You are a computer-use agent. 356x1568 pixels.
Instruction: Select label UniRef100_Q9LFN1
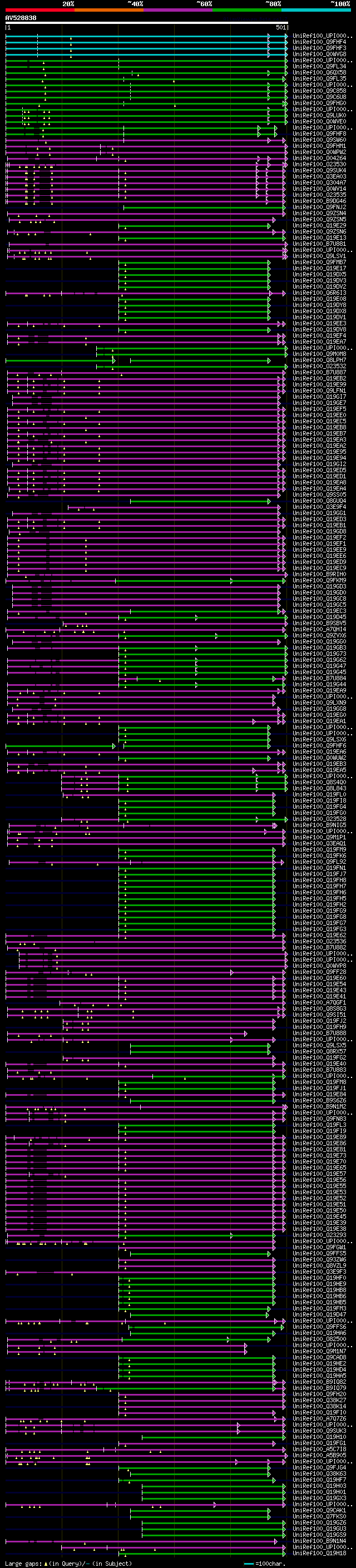point(319,391)
